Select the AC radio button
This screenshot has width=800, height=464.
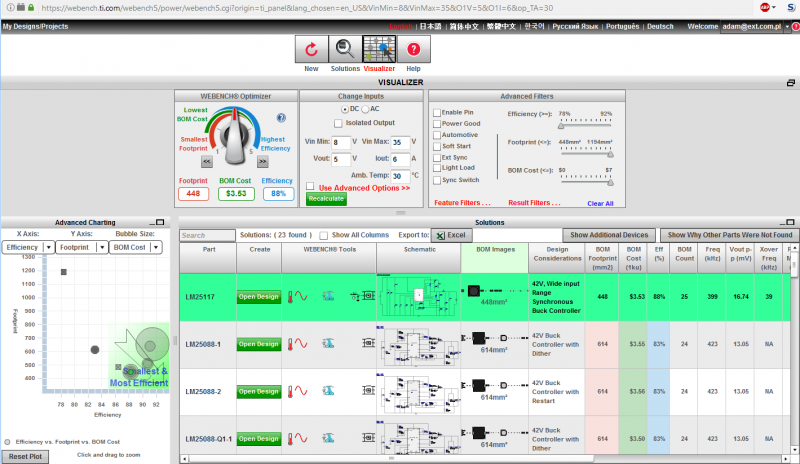tap(365, 108)
